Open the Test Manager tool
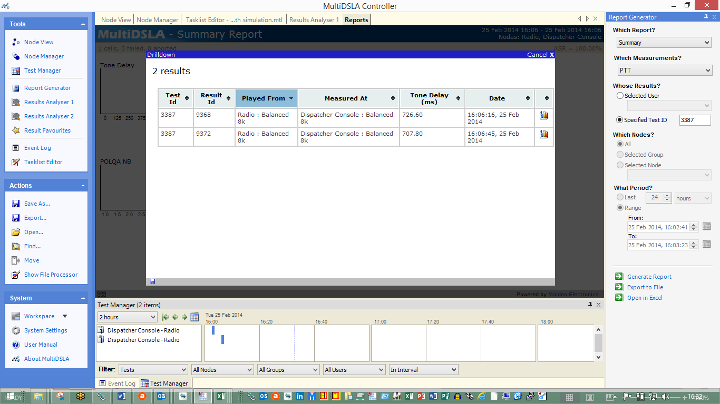 tap(42, 71)
